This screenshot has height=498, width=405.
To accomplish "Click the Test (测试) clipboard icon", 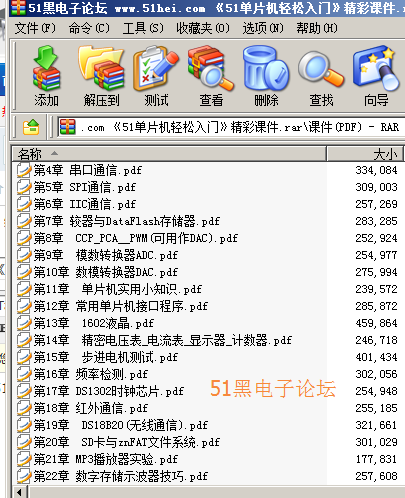I will pos(156,68).
